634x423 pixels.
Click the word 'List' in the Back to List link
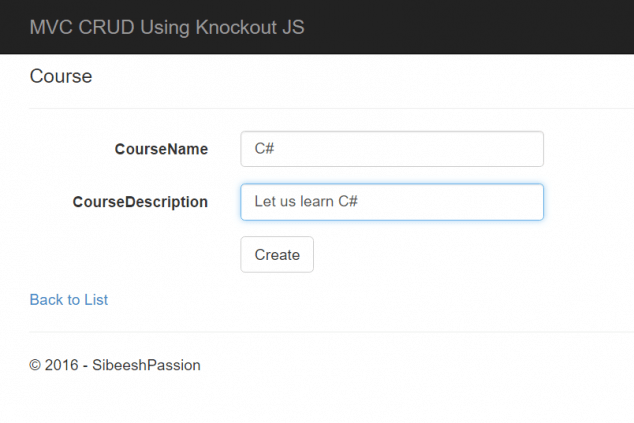coord(96,300)
